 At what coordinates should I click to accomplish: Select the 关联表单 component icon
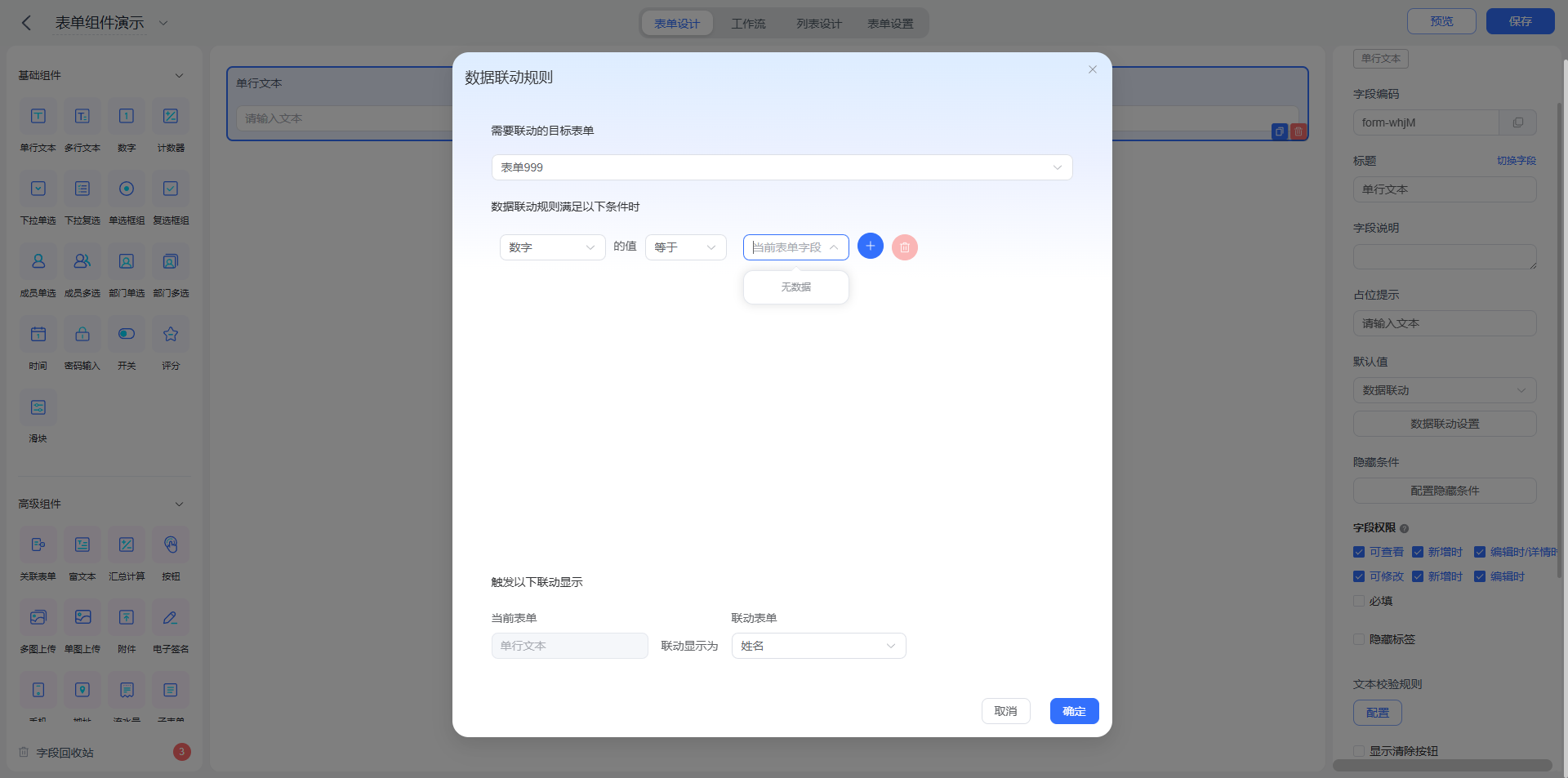click(x=38, y=545)
